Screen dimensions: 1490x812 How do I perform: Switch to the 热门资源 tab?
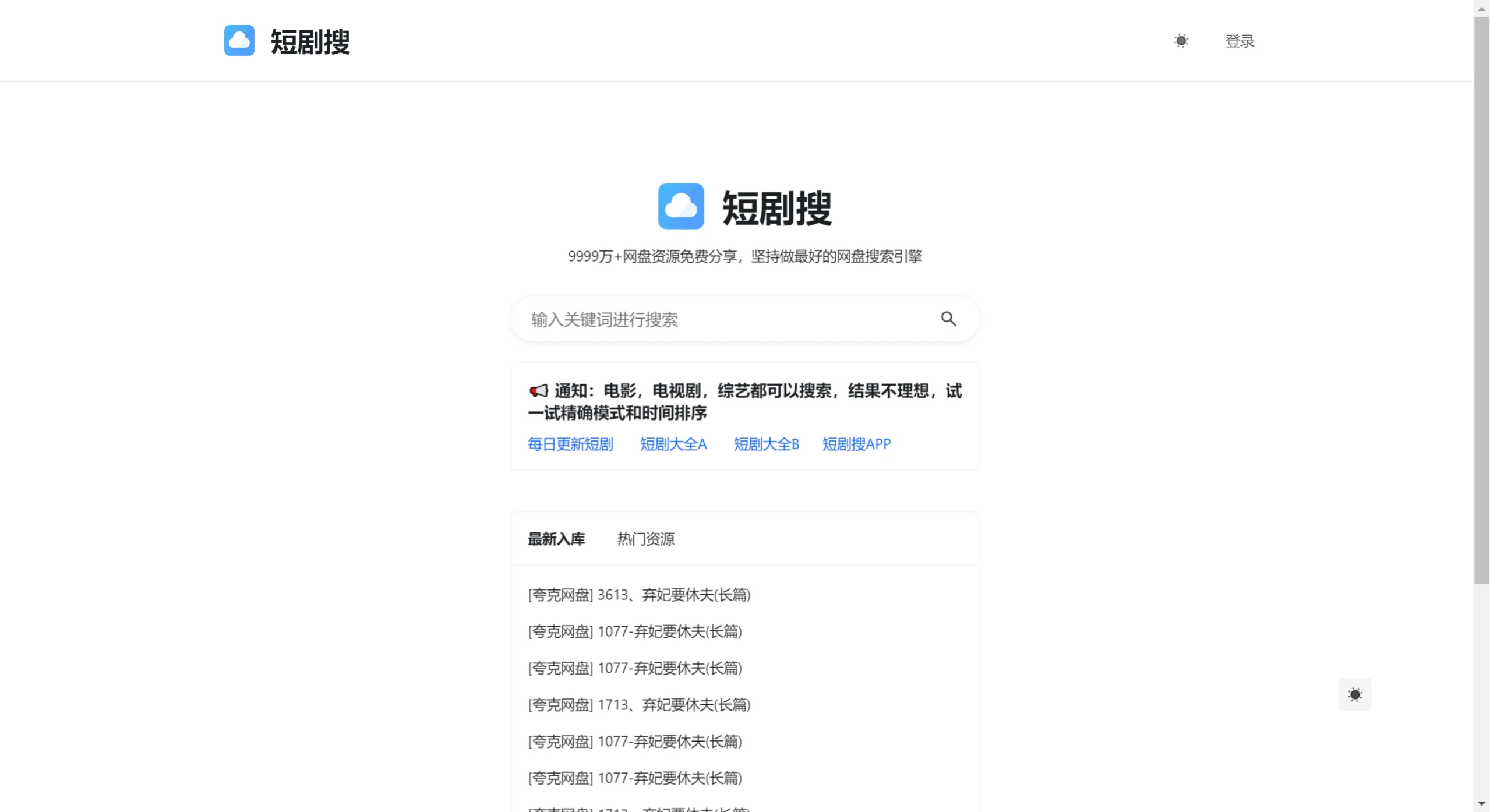(x=645, y=539)
